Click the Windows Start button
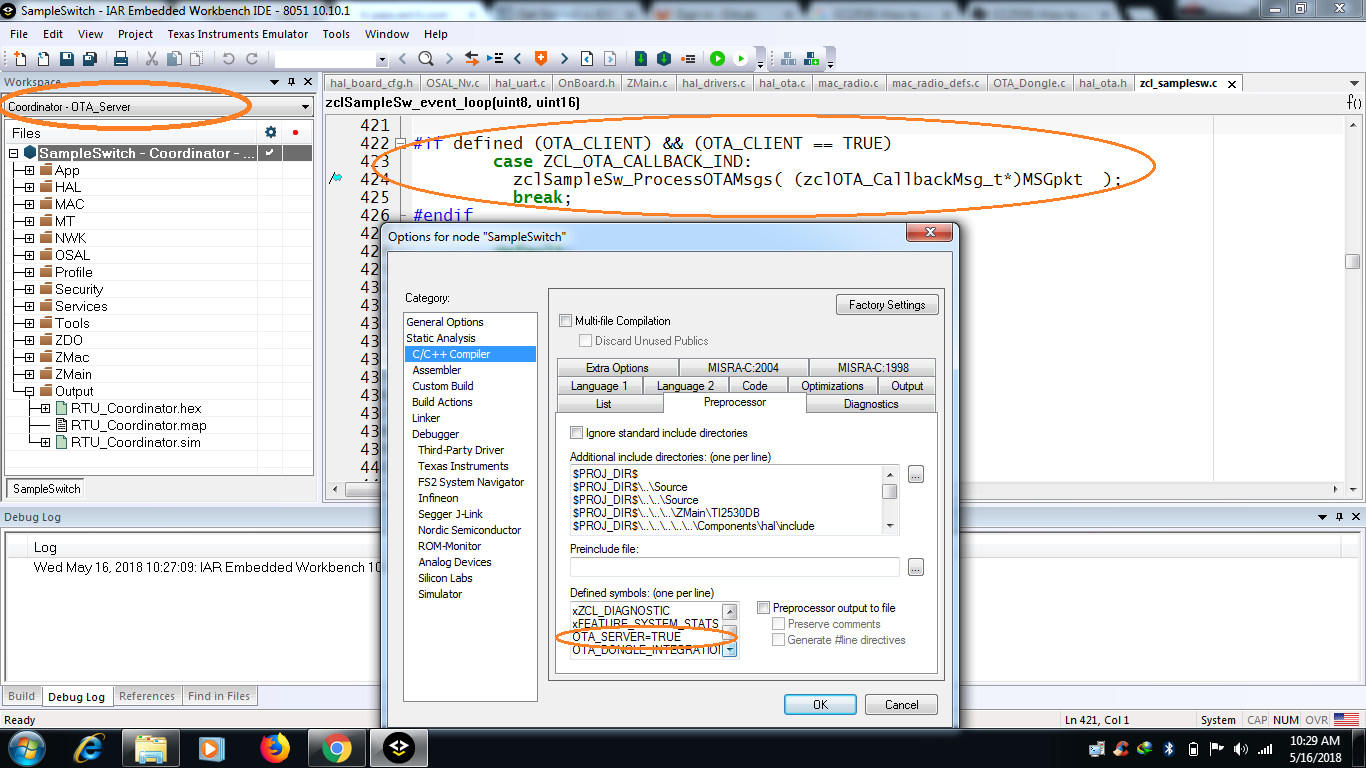Viewport: 1366px width, 768px height. pos(27,747)
